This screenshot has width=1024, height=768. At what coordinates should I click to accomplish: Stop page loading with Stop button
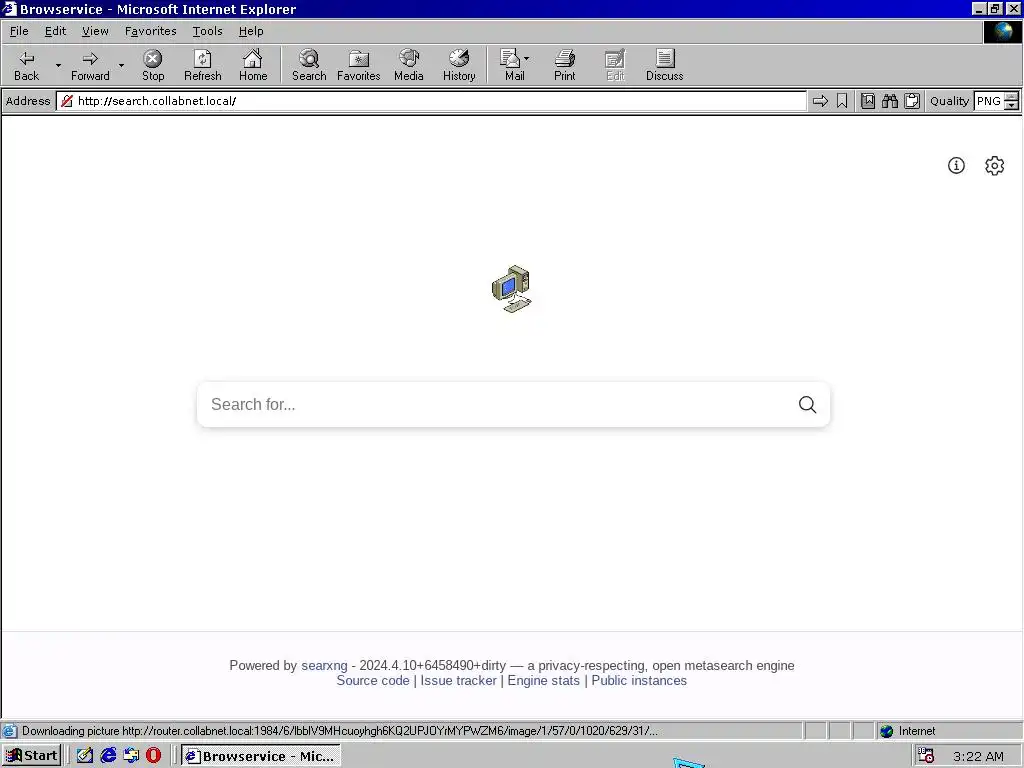pos(153,65)
